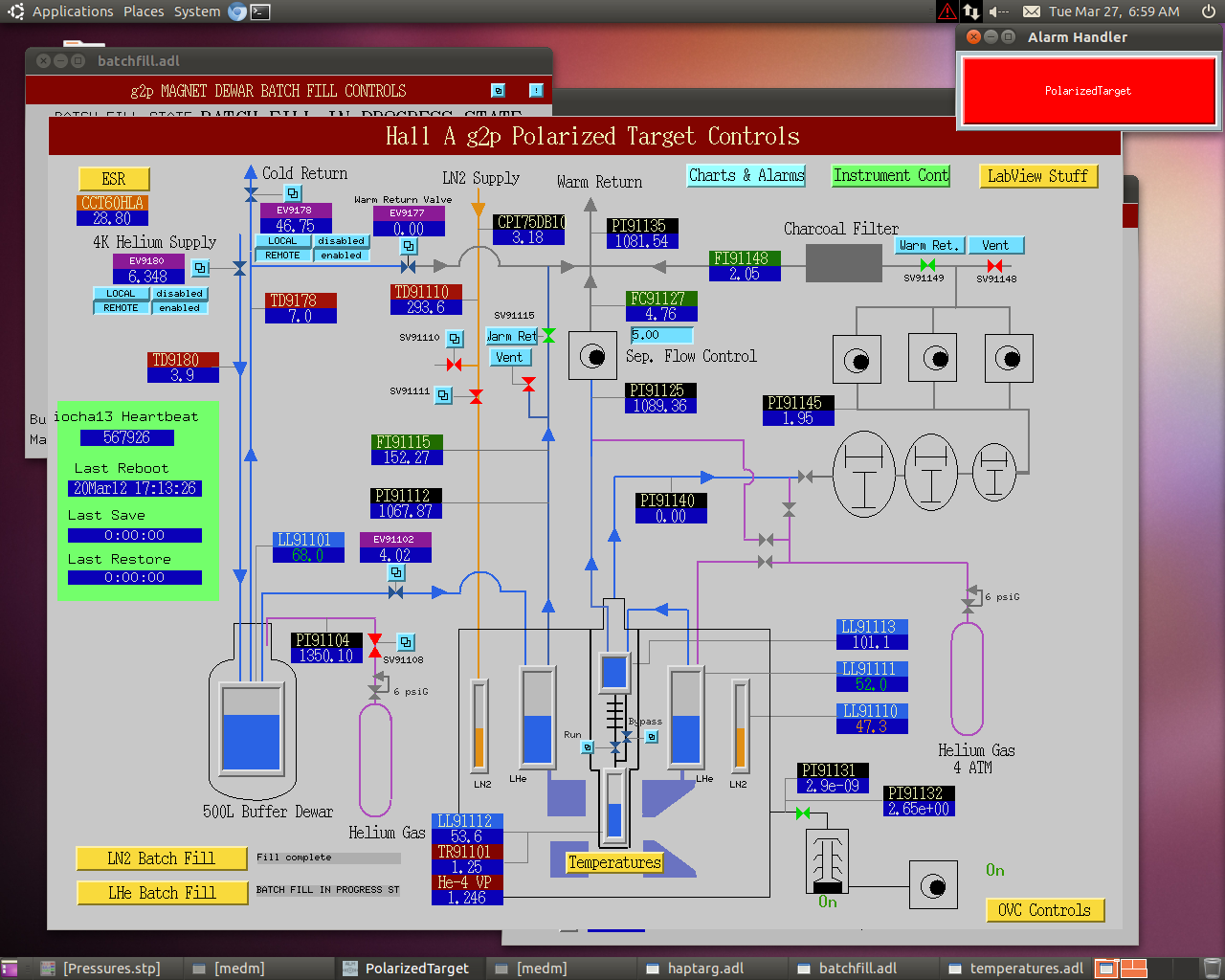The height and width of the screenshot is (980, 1225).
Task: Open the Bypass valve display button
Action: [652, 737]
